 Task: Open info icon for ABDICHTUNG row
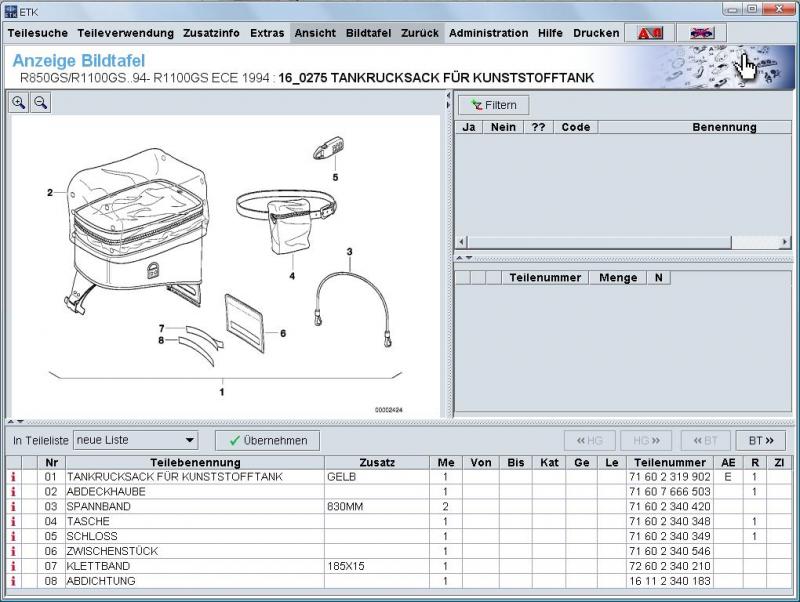coord(13,581)
